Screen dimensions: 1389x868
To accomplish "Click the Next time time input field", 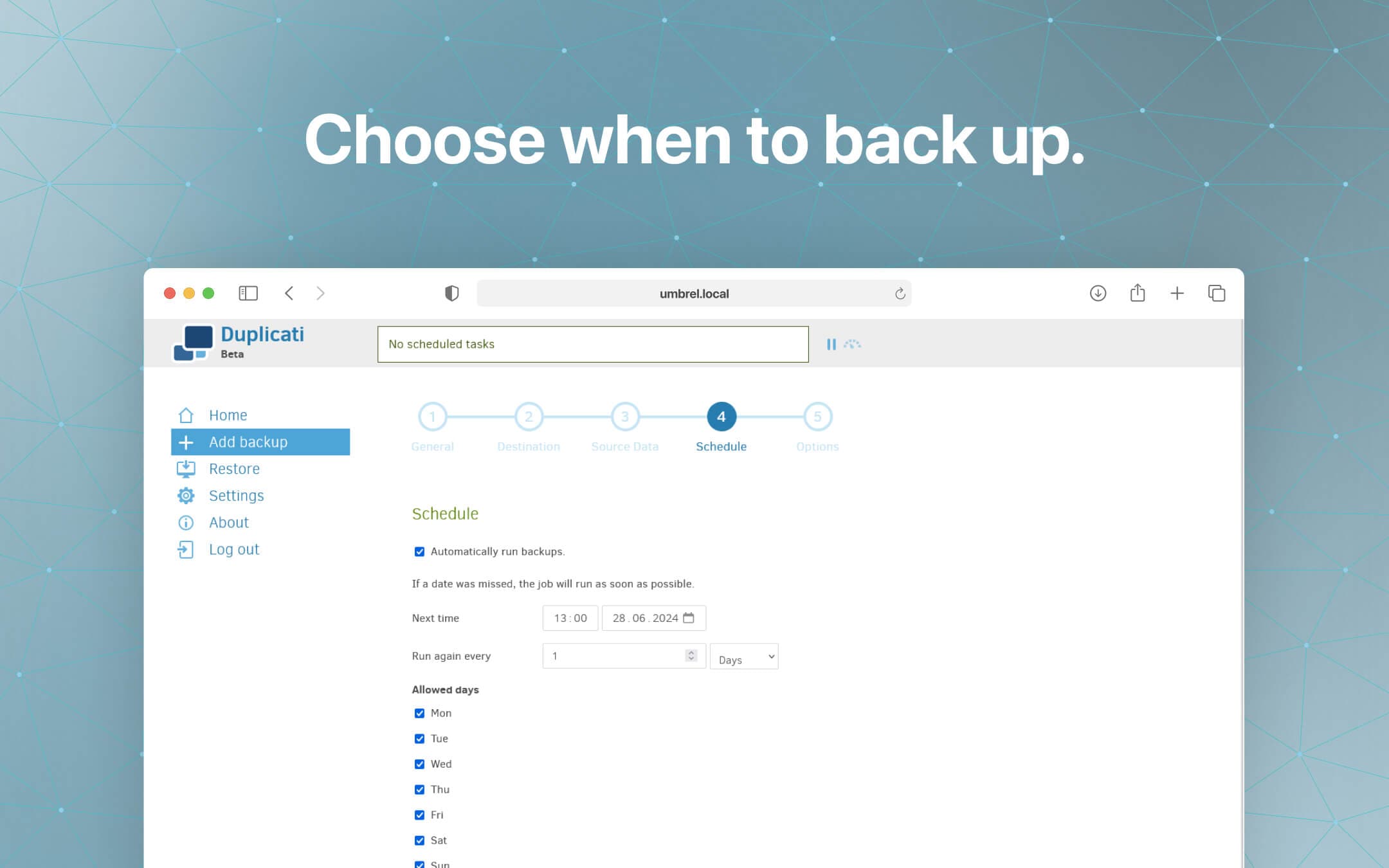I will click(x=569, y=617).
